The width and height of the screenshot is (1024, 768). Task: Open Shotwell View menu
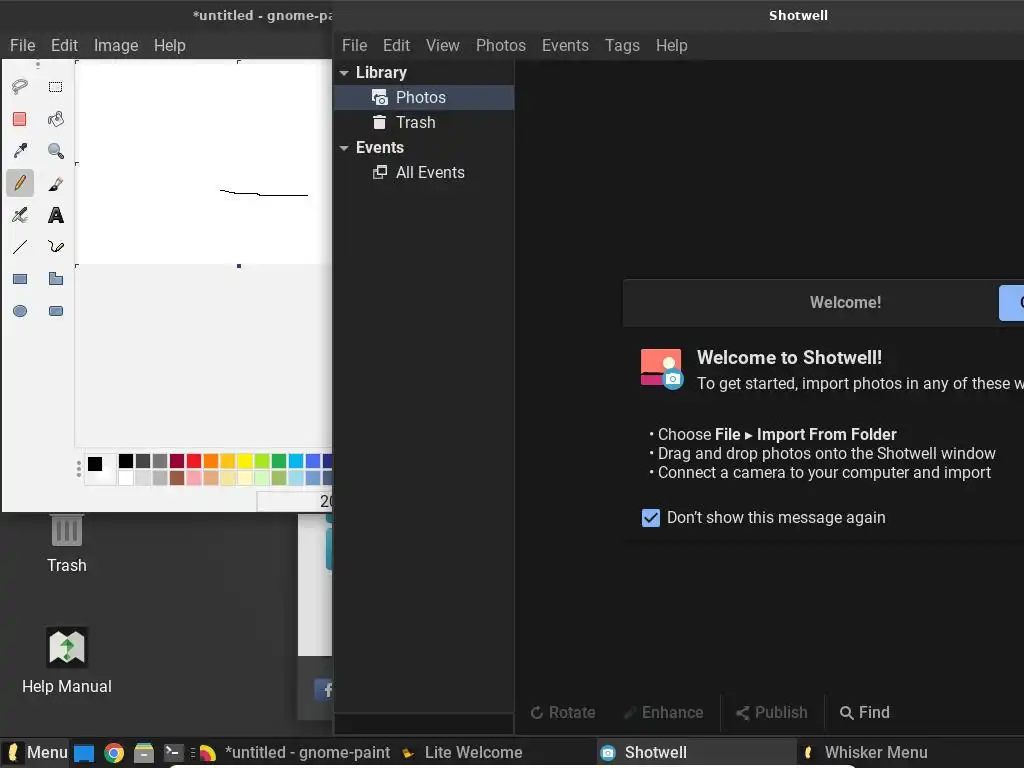point(443,45)
